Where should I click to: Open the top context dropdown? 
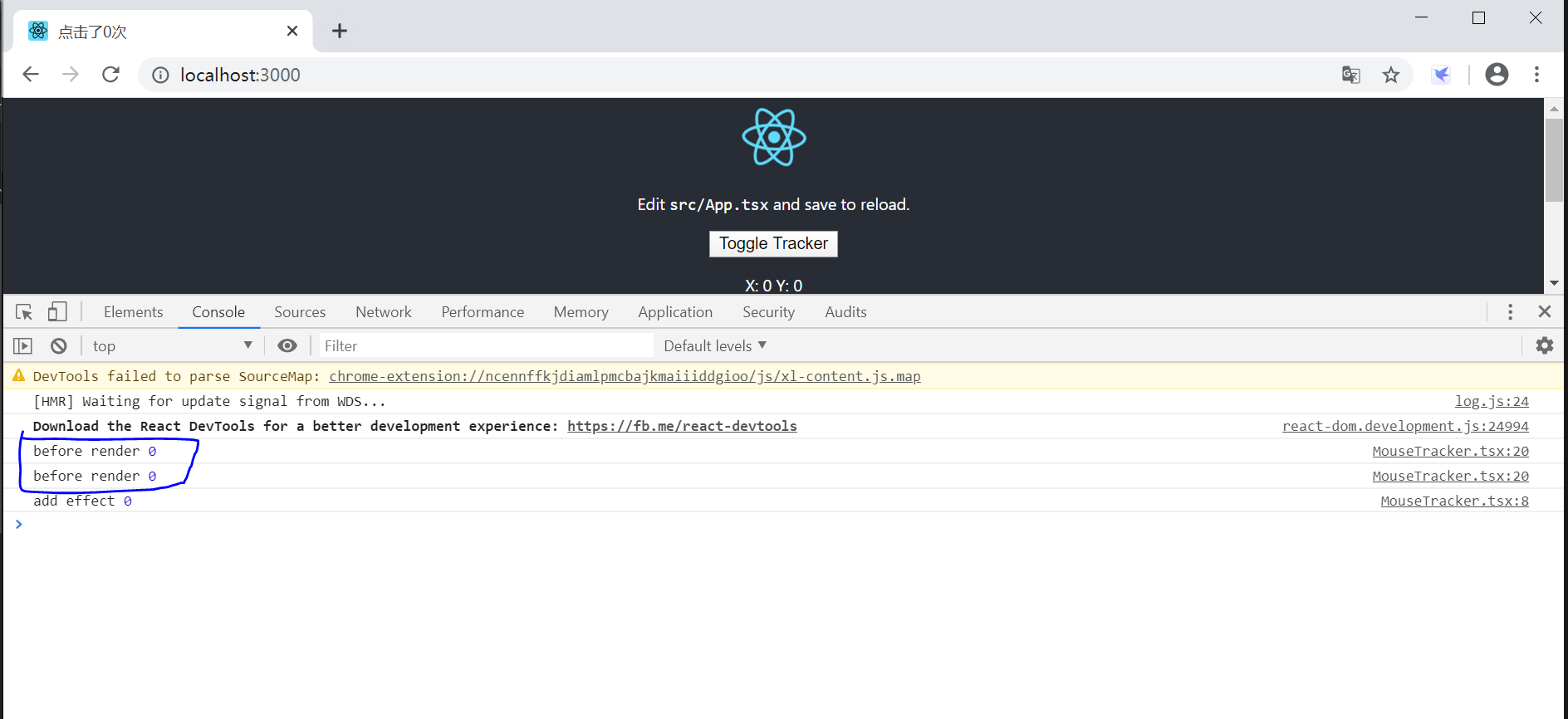point(172,346)
